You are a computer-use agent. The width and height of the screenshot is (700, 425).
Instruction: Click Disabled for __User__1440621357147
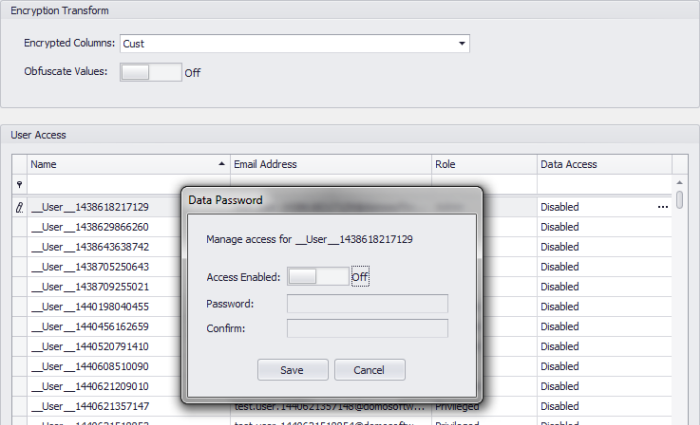click(559, 406)
